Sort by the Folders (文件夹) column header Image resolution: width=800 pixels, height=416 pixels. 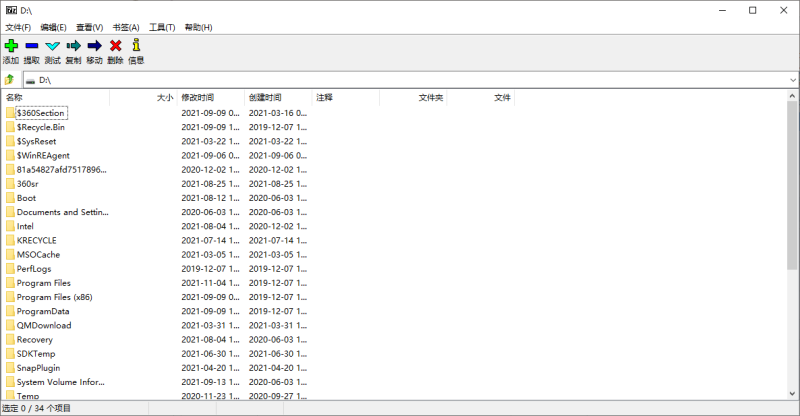tap(413, 97)
